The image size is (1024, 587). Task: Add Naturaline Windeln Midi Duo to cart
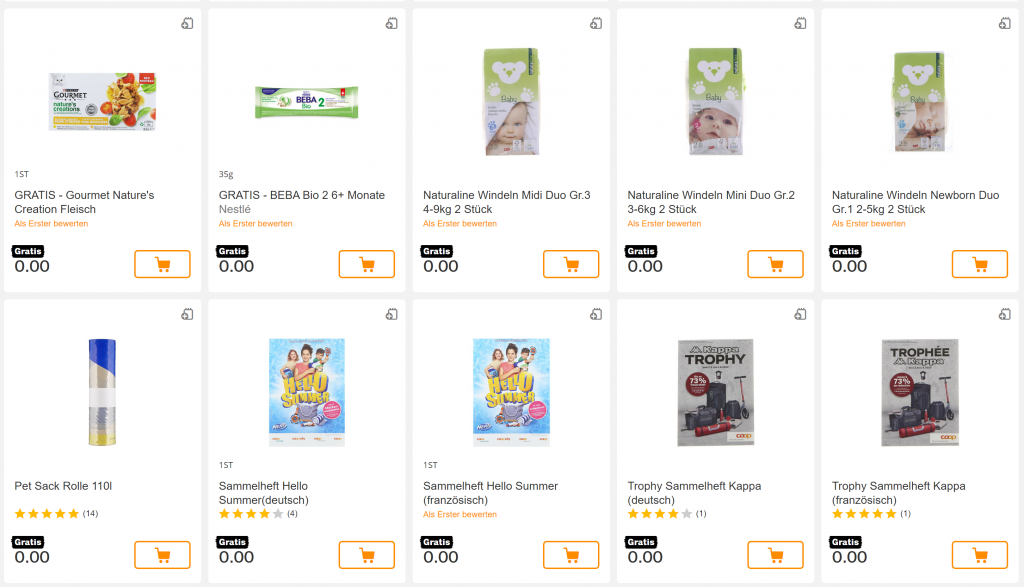coord(571,264)
